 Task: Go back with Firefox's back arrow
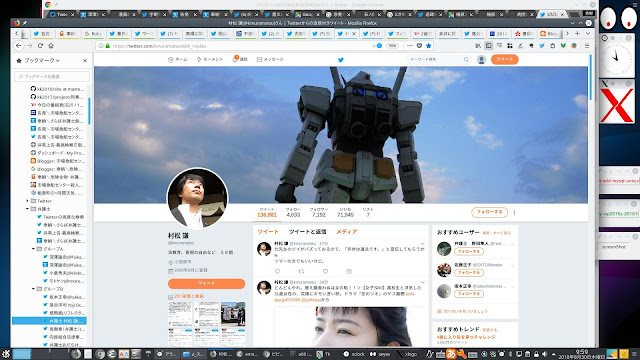click(19, 46)
